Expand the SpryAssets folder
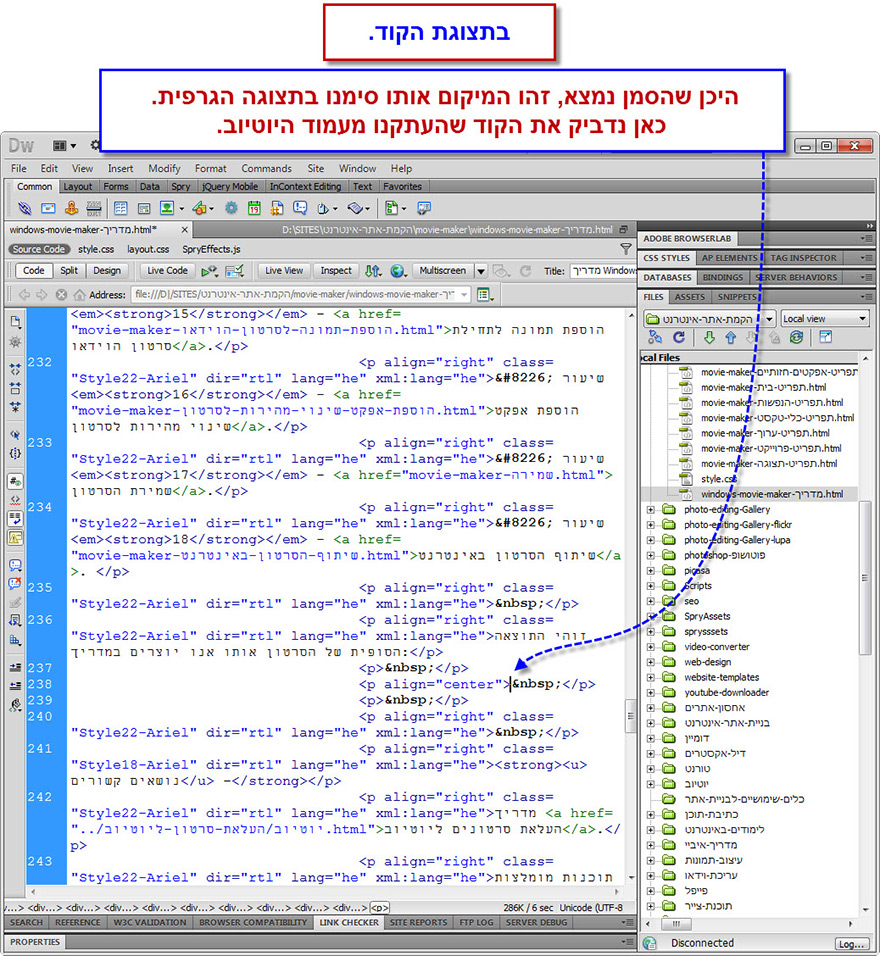Screen dimensions: 880x956 tap(651, 616)
